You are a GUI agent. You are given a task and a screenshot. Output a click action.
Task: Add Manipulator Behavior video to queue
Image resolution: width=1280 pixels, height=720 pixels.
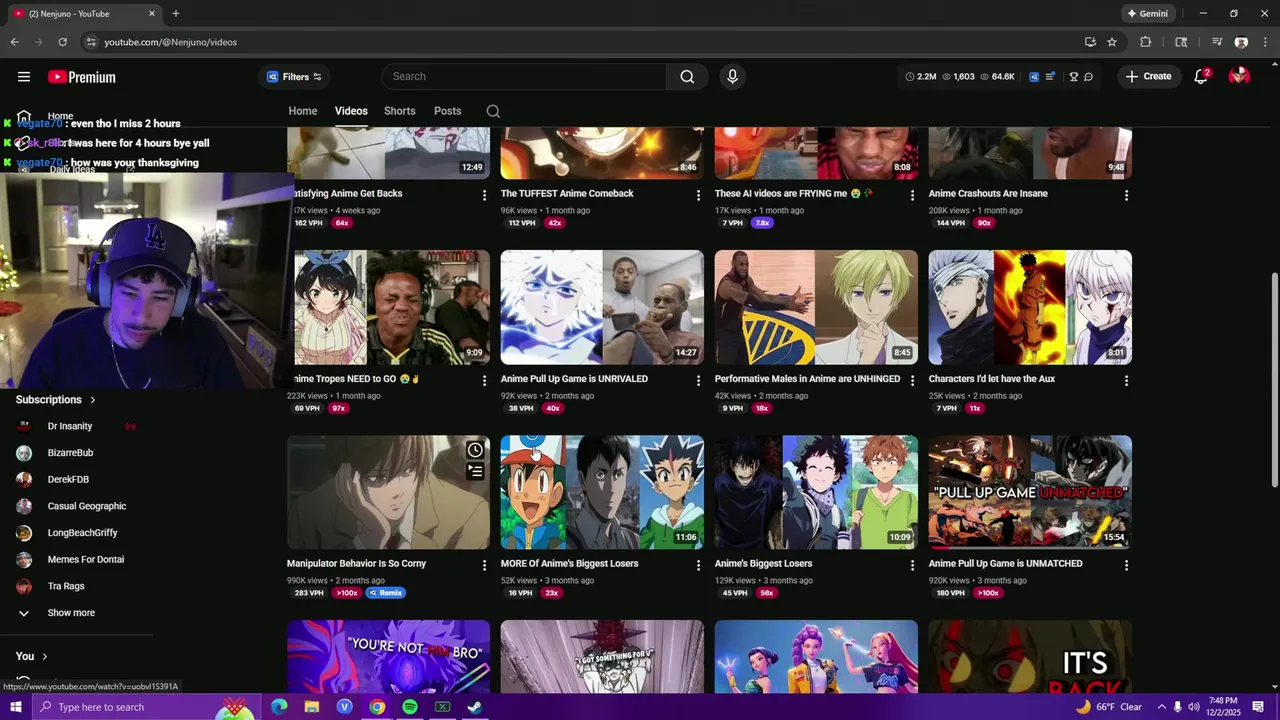[x=475, y=471]
